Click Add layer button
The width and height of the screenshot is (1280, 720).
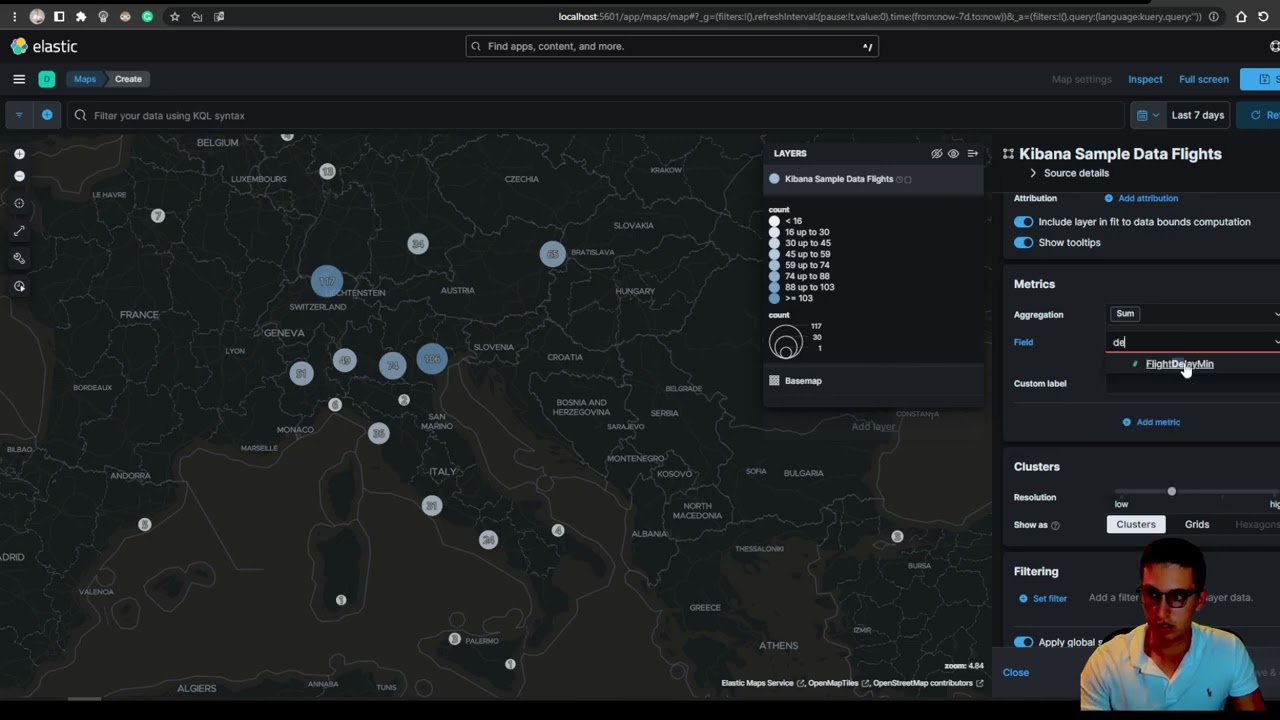[873, 426]
